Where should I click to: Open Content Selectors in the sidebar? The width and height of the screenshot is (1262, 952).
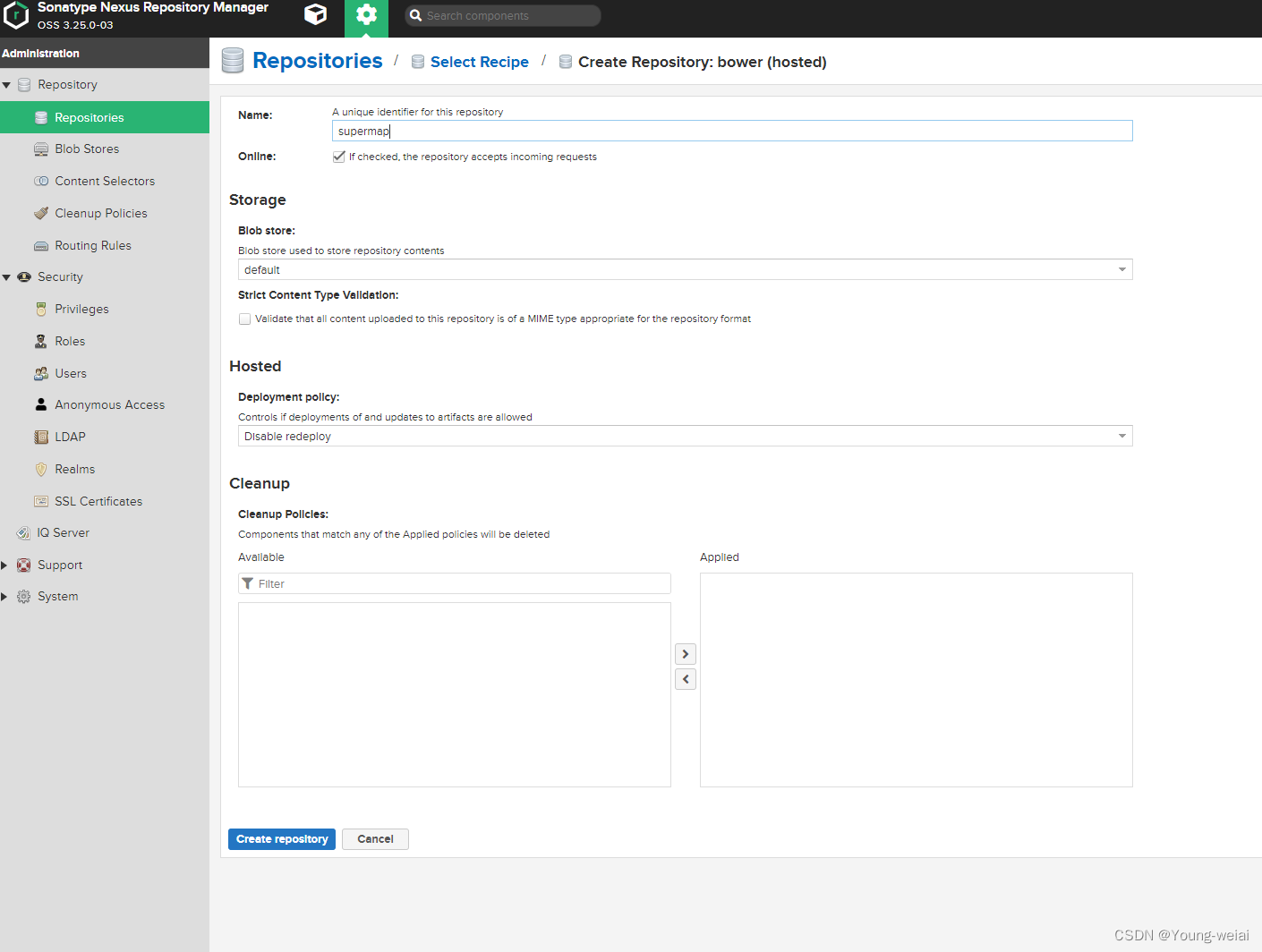click(105, 181)
